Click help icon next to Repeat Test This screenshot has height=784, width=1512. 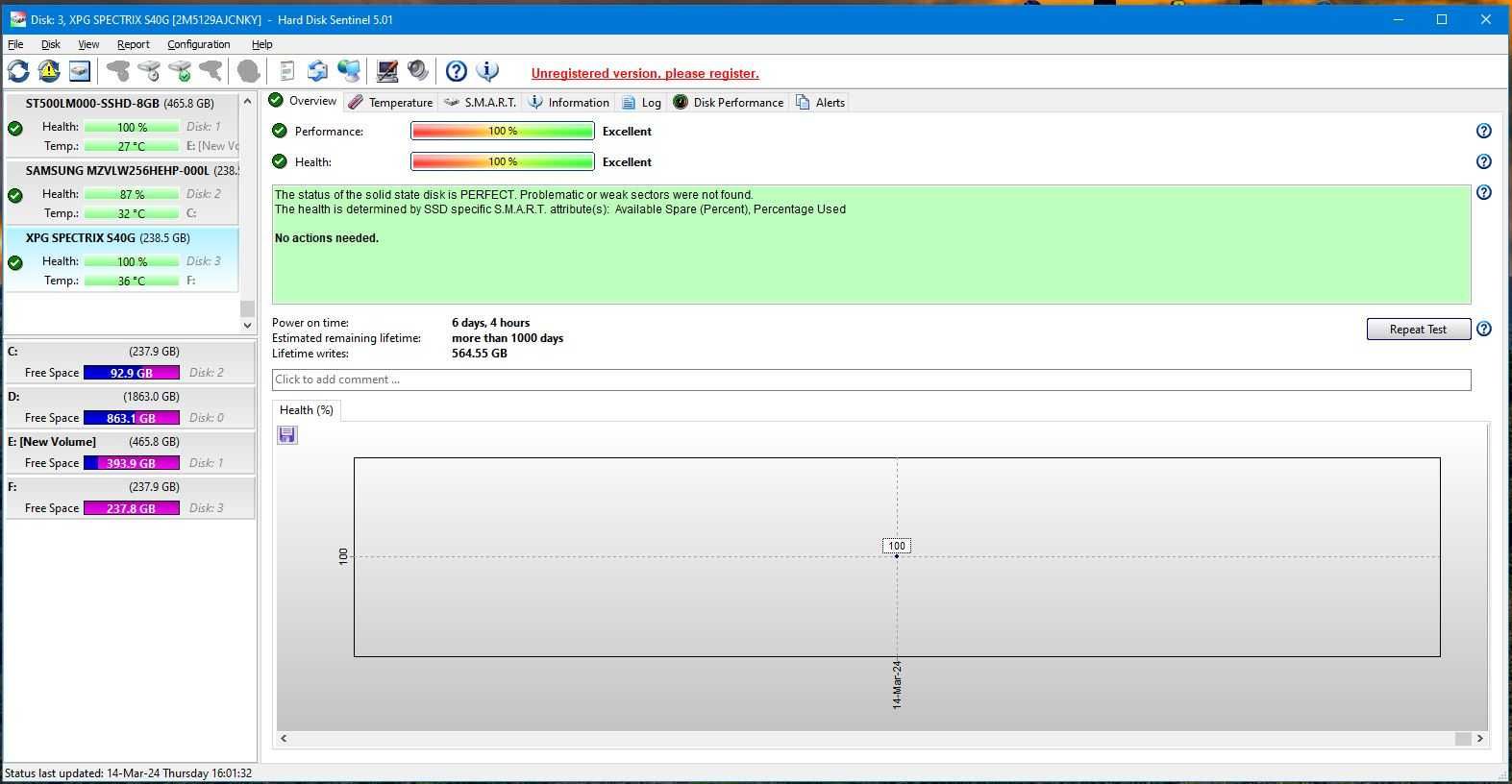[x=1484, y=329]
